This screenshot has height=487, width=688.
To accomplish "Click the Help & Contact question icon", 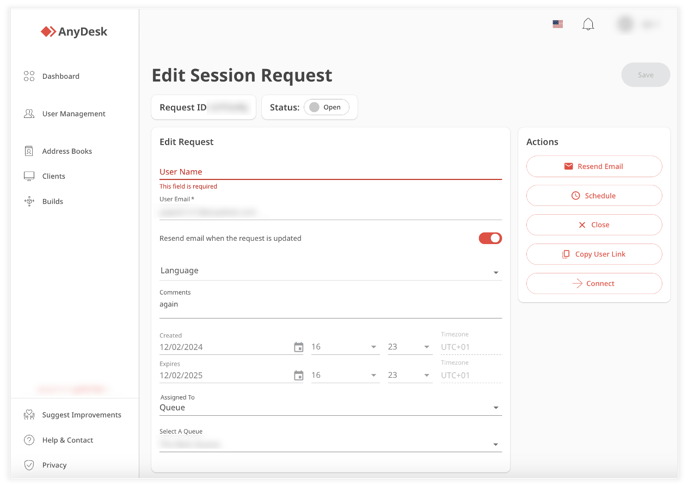I will 29,440.
